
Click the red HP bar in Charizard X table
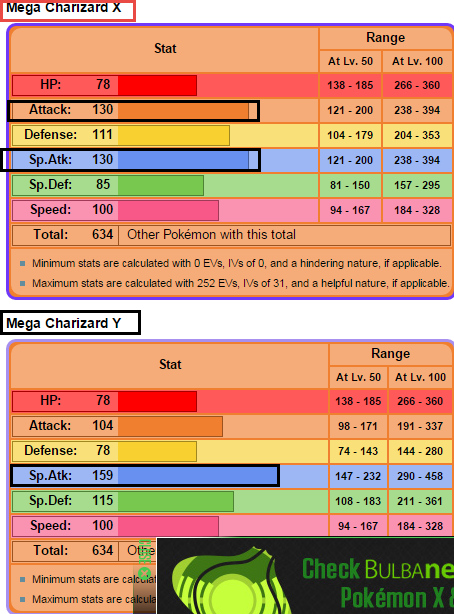tap(157, 85)
